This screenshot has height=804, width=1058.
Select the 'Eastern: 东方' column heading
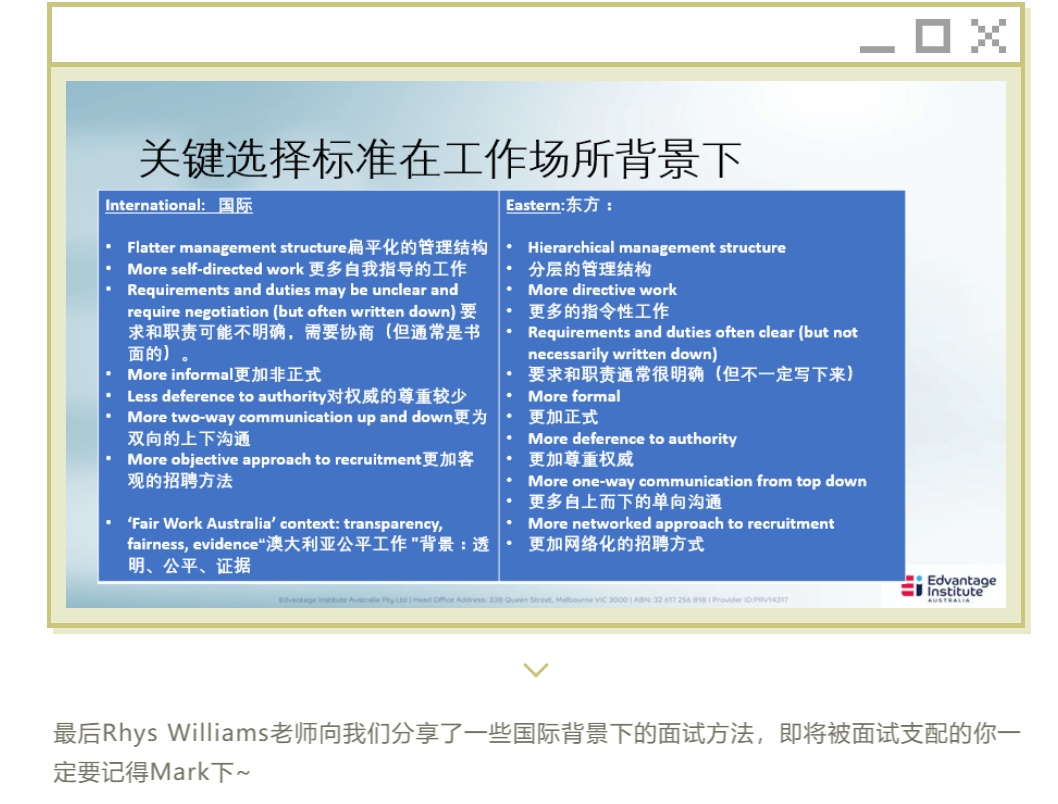(x=558, y=205)
